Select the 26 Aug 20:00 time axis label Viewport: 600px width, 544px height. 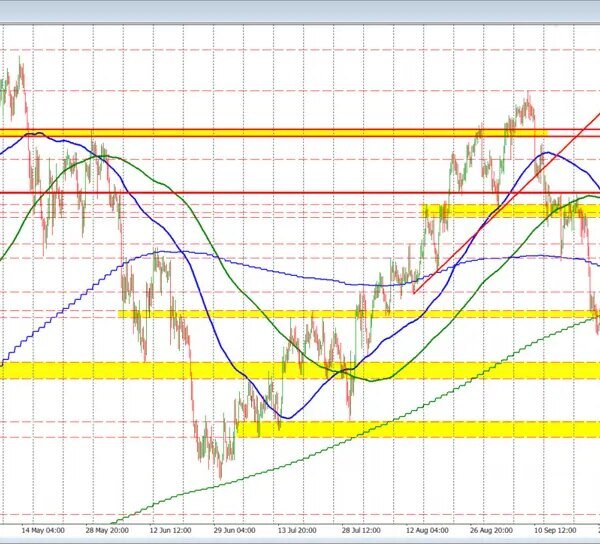click(x=491, y=531)
